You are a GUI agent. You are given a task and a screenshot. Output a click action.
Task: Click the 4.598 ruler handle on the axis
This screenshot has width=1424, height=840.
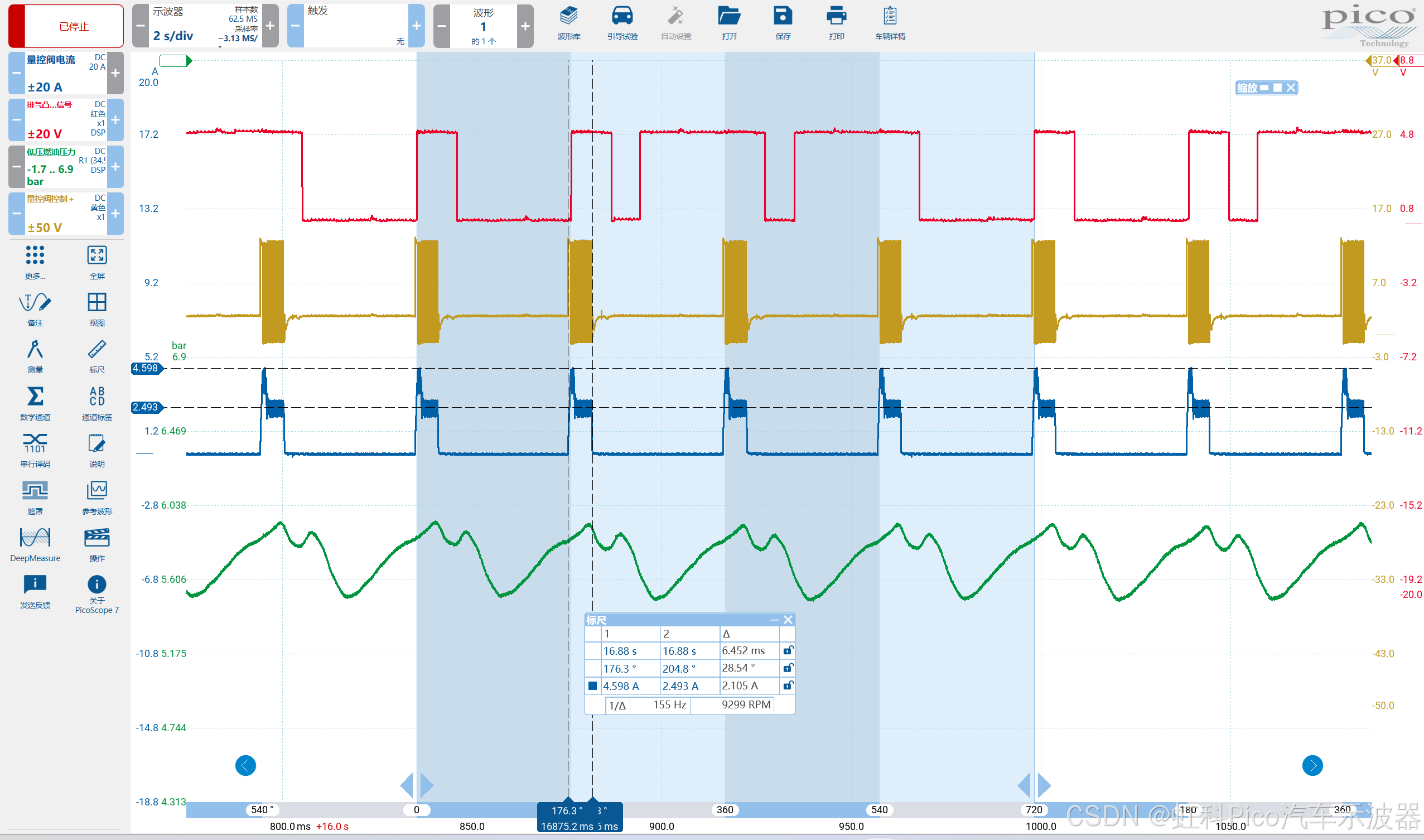tap(146, 369)
